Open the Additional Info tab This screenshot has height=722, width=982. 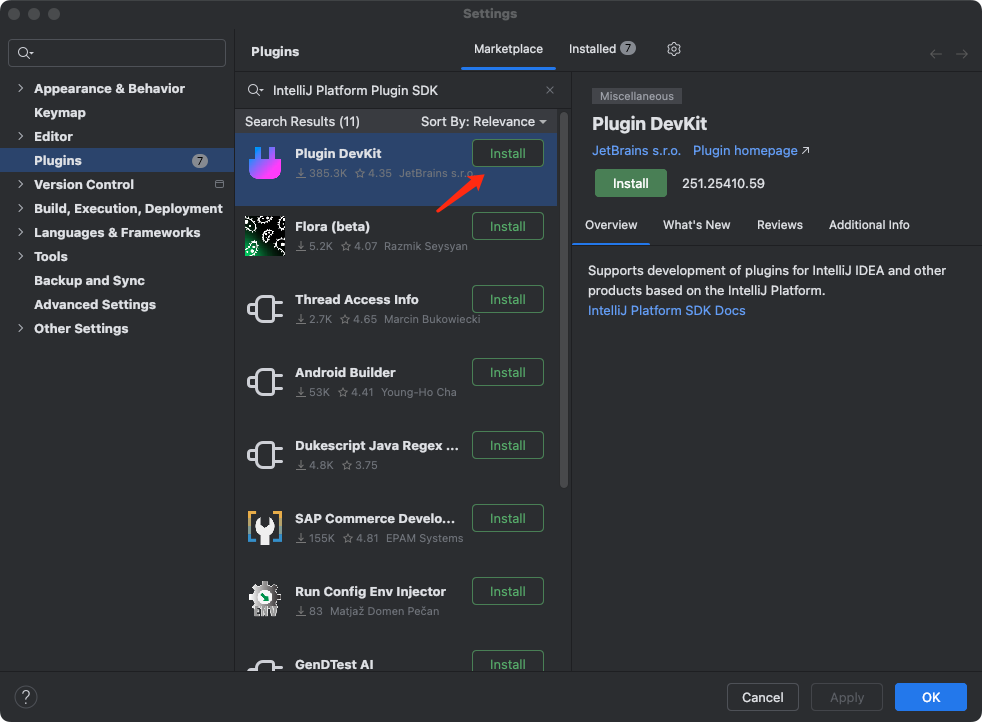[x=869, y=225]
